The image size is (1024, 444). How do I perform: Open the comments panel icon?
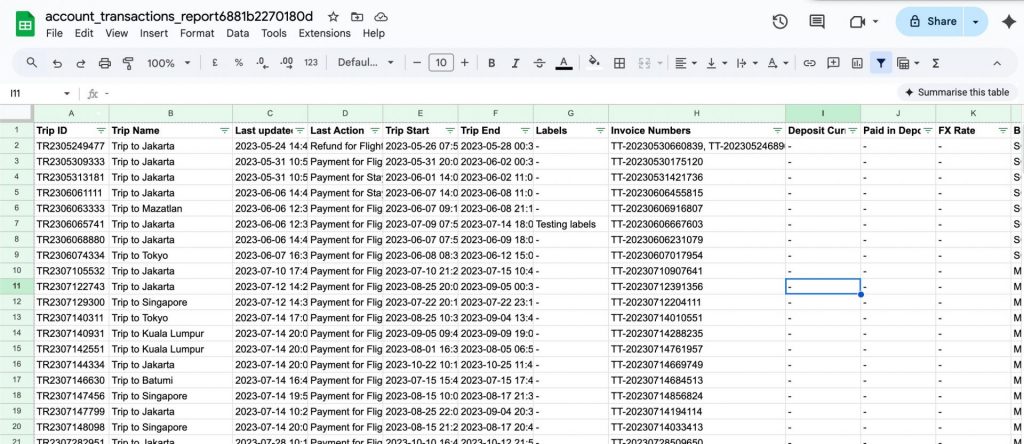tap(817, 22)
